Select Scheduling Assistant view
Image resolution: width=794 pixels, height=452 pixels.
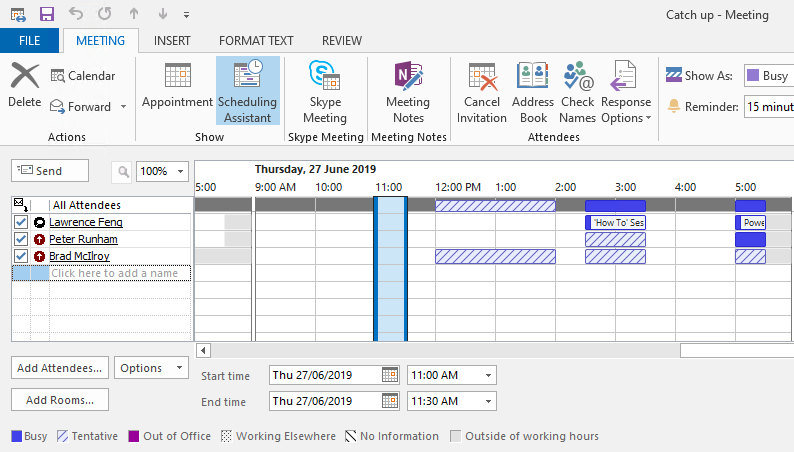pyautogui.click(x=248, y=91)
